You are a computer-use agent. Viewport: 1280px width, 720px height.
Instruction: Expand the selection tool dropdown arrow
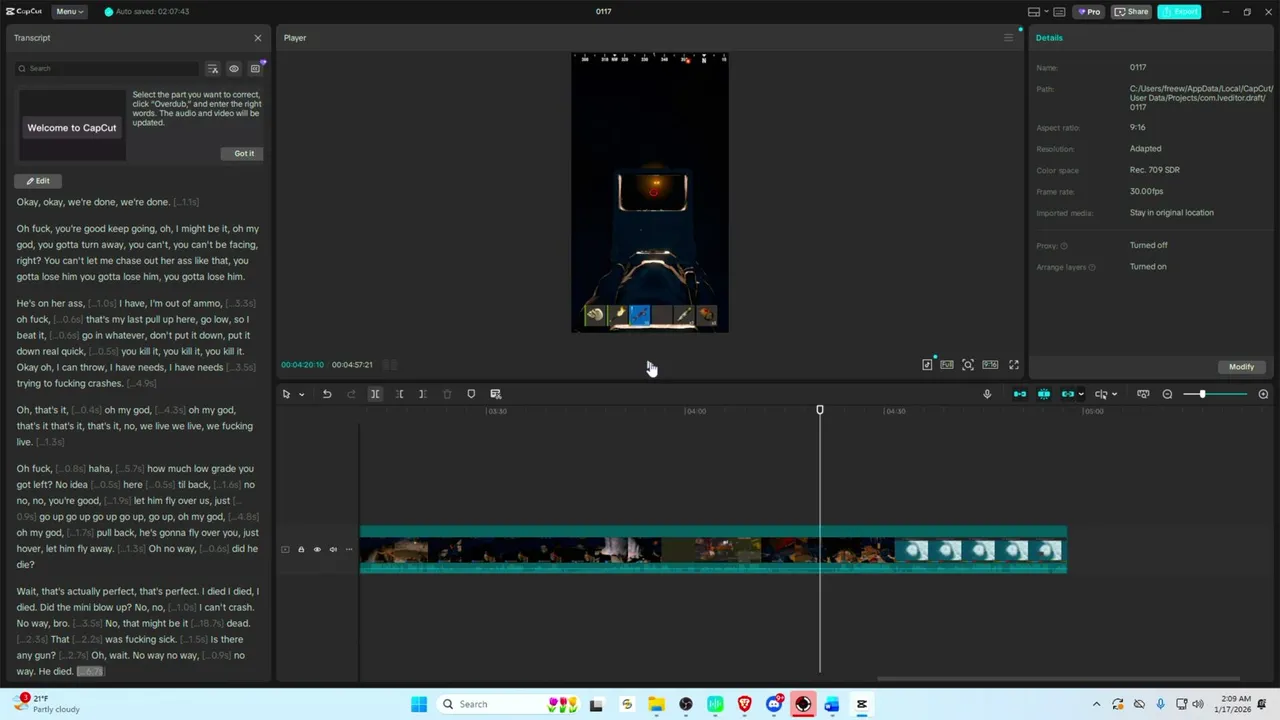point(301,395)
